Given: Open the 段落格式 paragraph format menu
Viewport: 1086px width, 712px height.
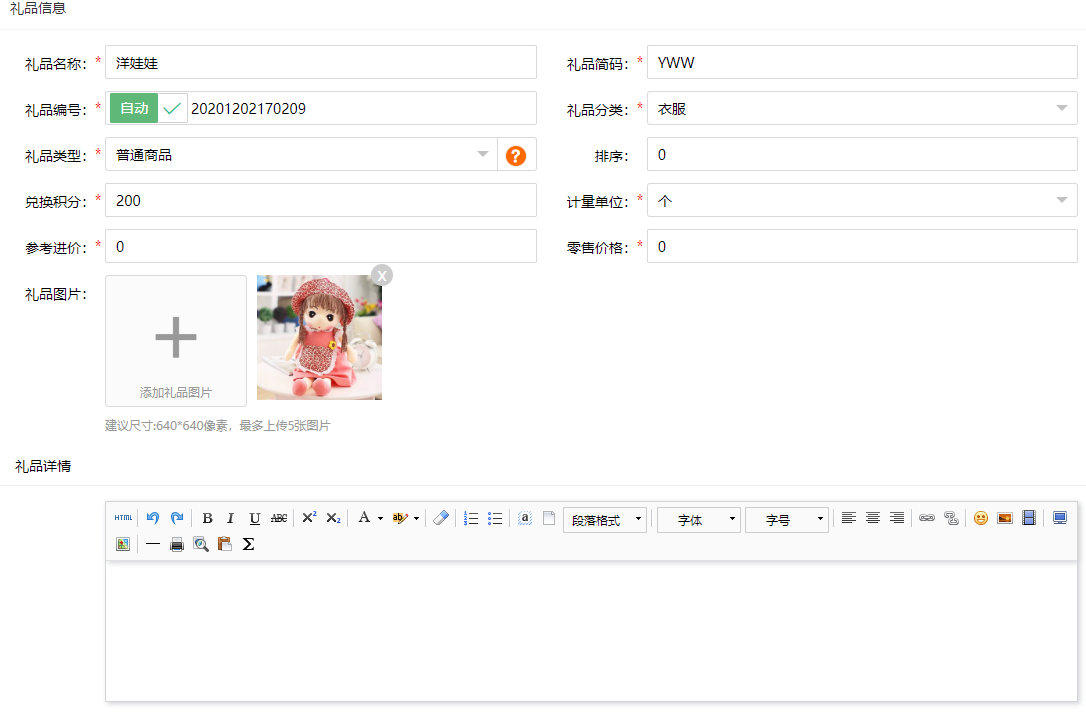Looking at the screenshot, I should click(x=604, y=520).
